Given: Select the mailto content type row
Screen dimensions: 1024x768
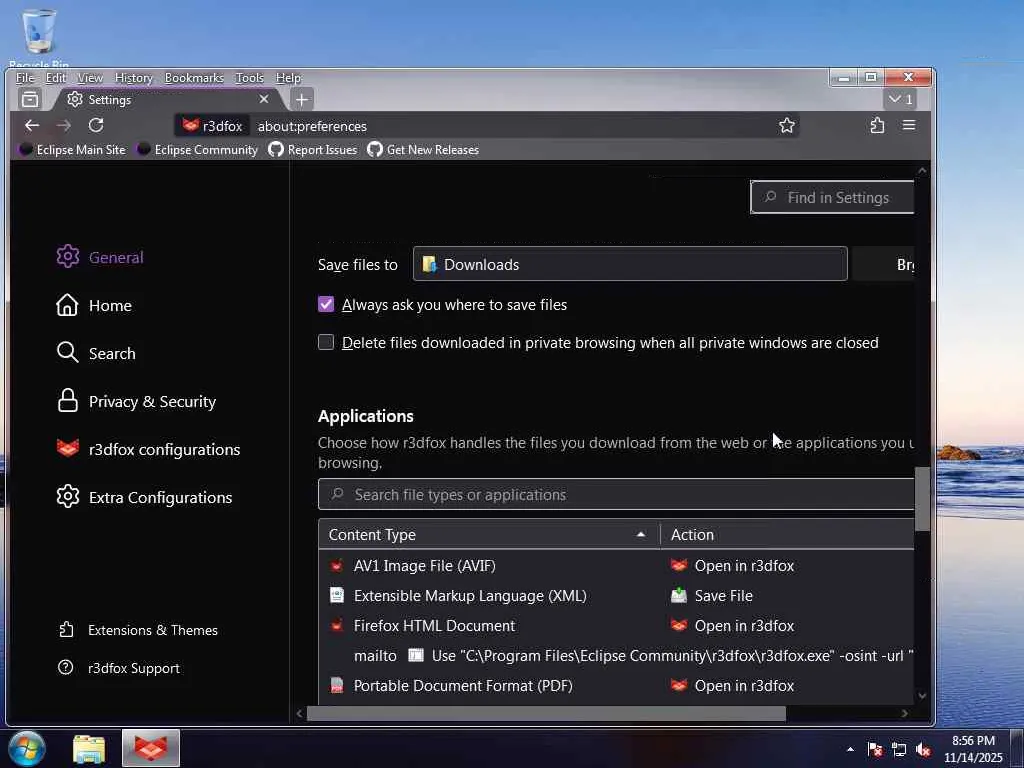Looking at the screenshot, I should (616, 656).
